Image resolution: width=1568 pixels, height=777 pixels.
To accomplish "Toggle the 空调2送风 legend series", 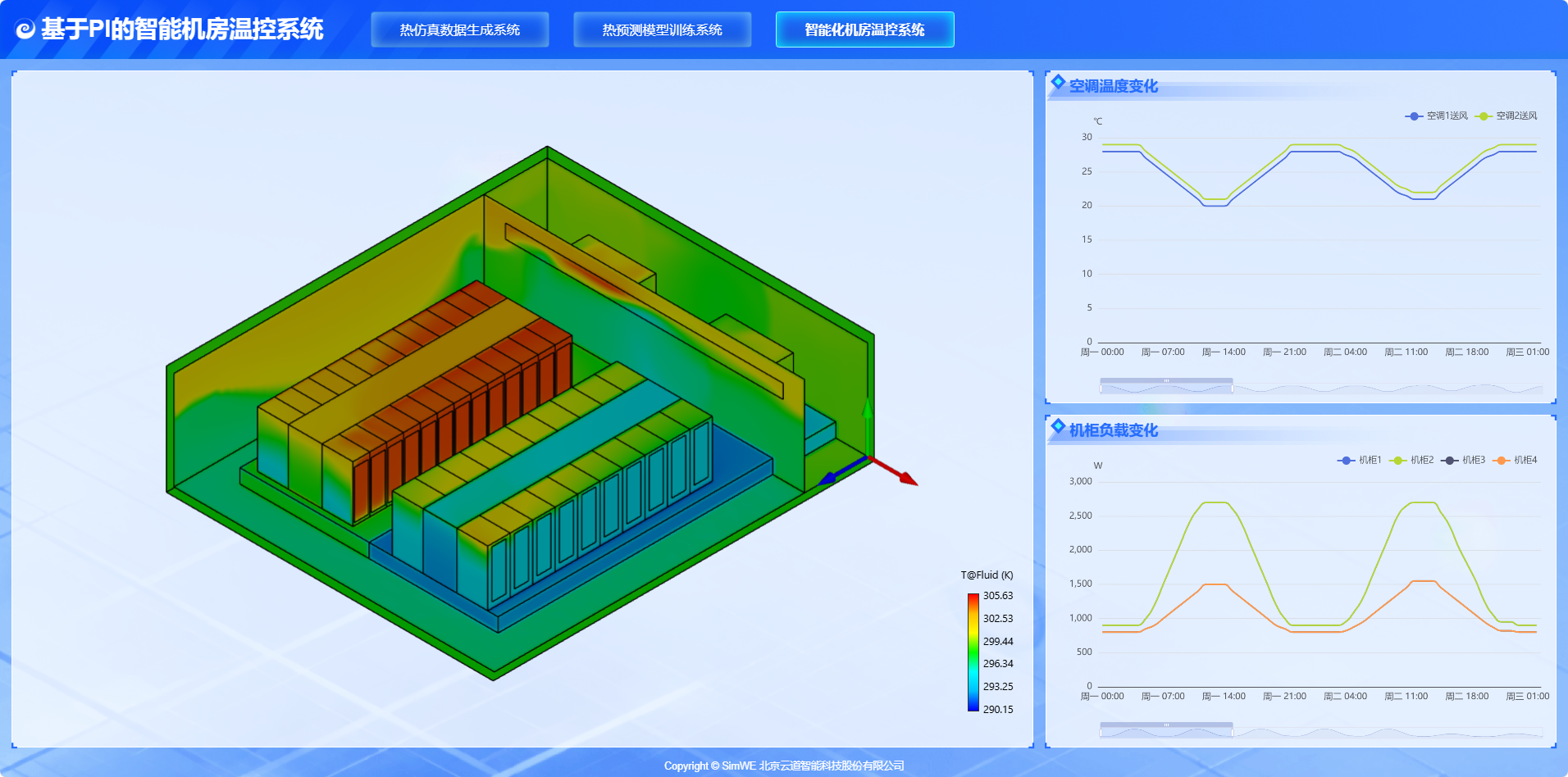I will (x=1506, y=116).
